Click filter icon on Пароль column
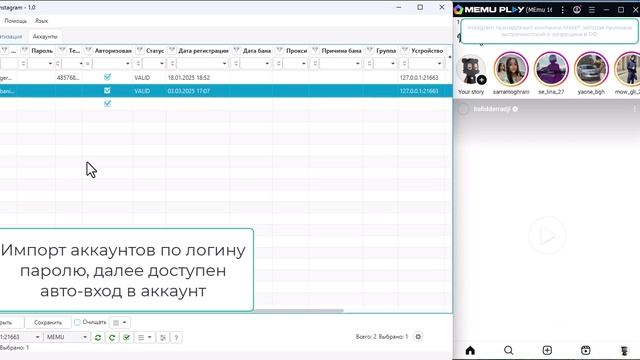 pyautogui.click(x=24, y=51)
